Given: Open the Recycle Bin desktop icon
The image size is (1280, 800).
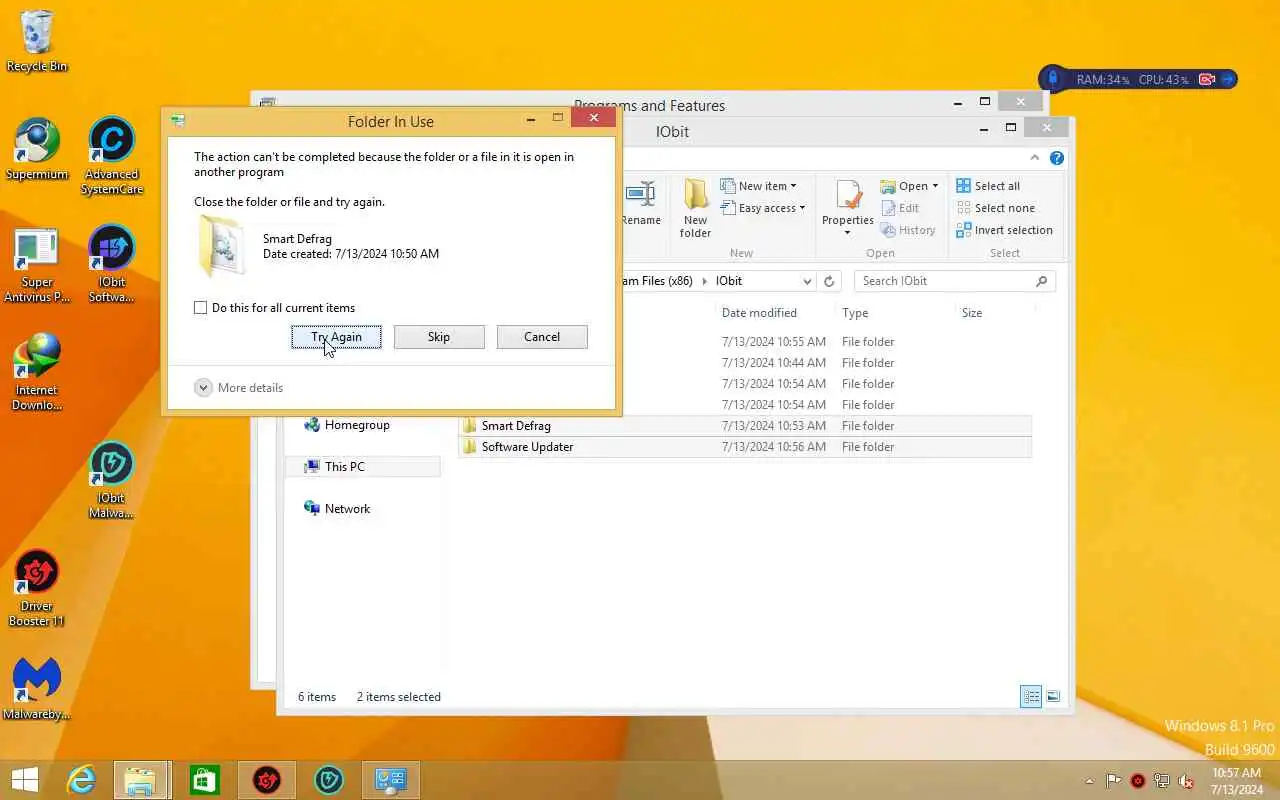Looking at the screenshot, I should point(37,42).
